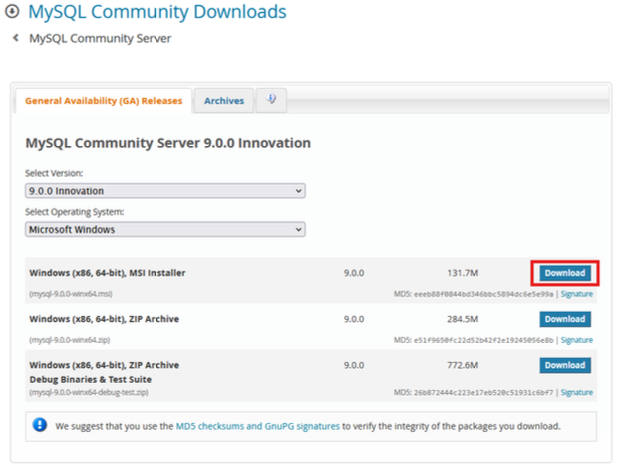Click the file name (mysql-9.0.0-winx64.zip)
617x467 pixels.
pos(70,340)
